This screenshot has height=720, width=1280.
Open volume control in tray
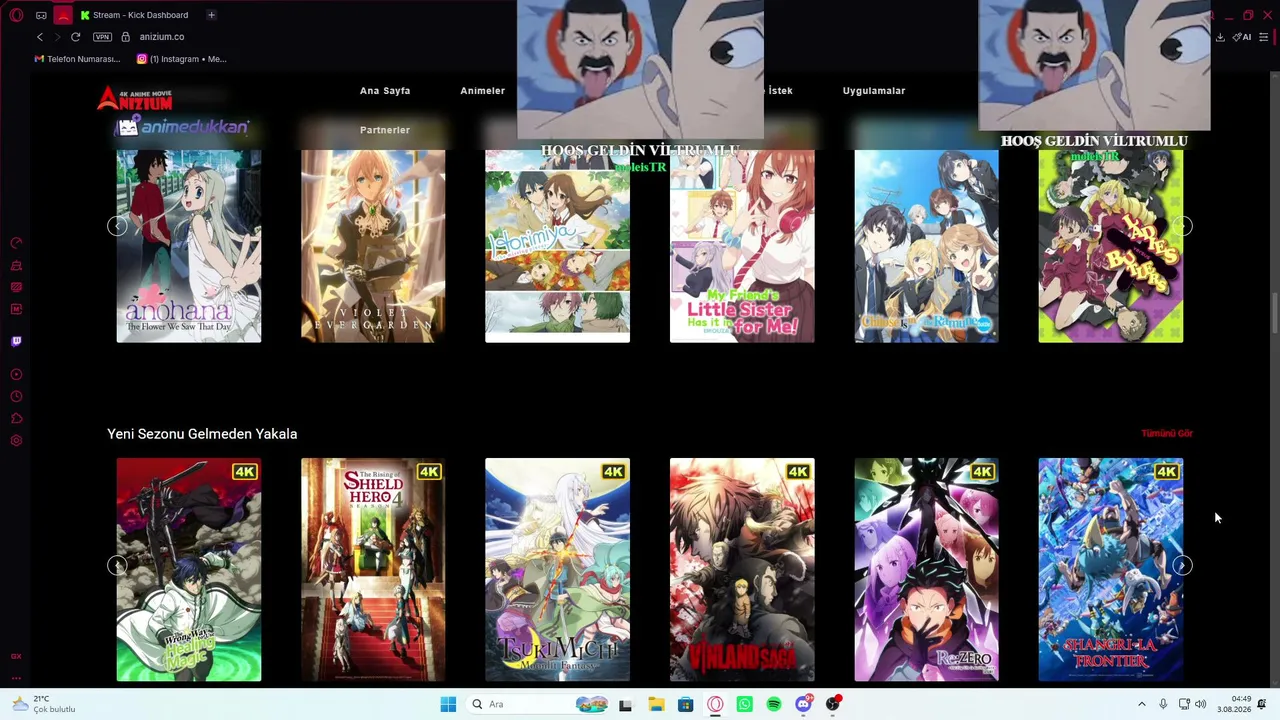tap(1201, 704)
